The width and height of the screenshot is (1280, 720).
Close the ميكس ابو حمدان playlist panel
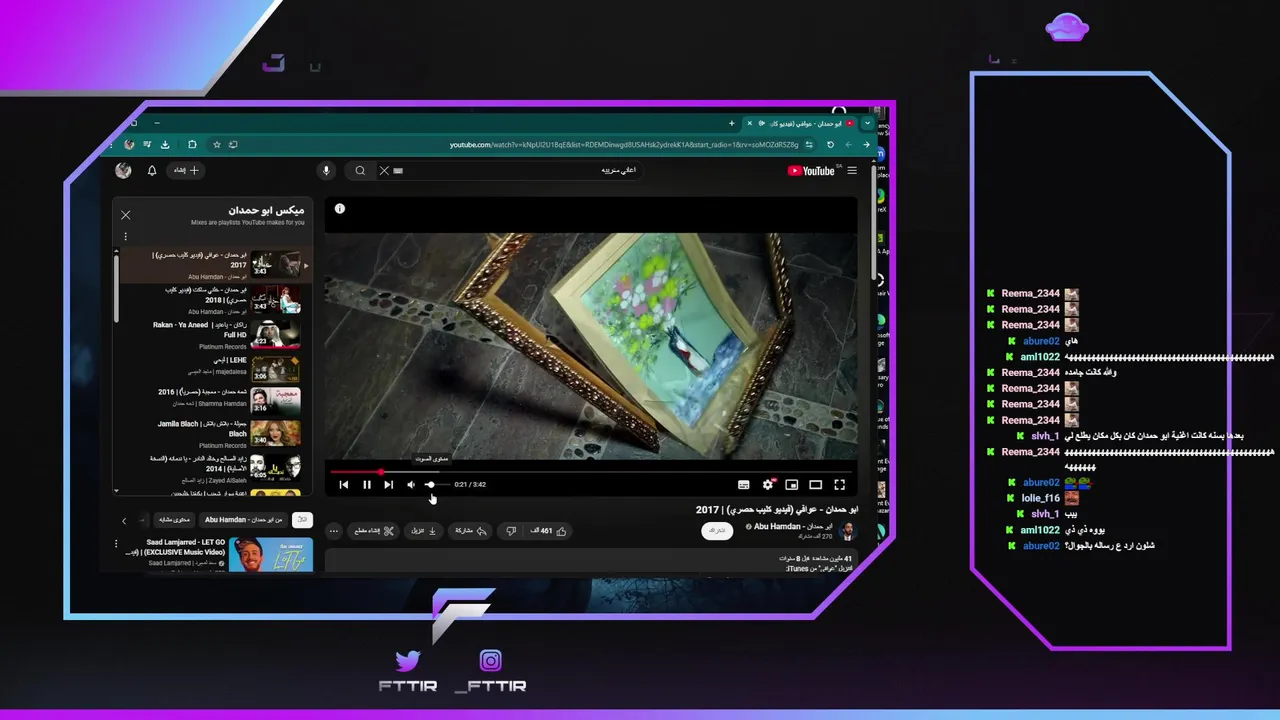click(126, 215)
